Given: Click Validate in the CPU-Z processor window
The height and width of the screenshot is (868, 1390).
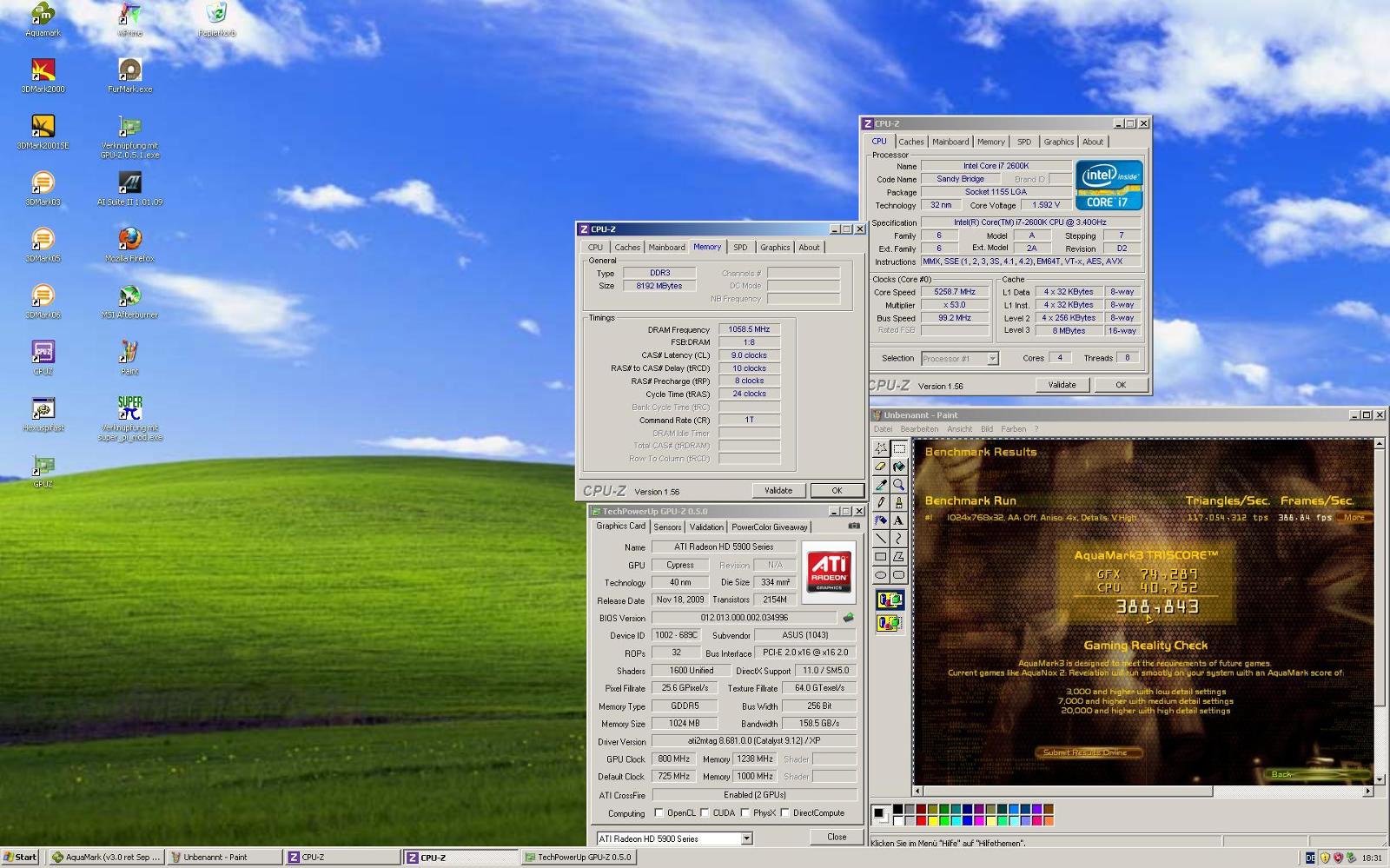Looking at the screenshot, I should coord(1062,384).
